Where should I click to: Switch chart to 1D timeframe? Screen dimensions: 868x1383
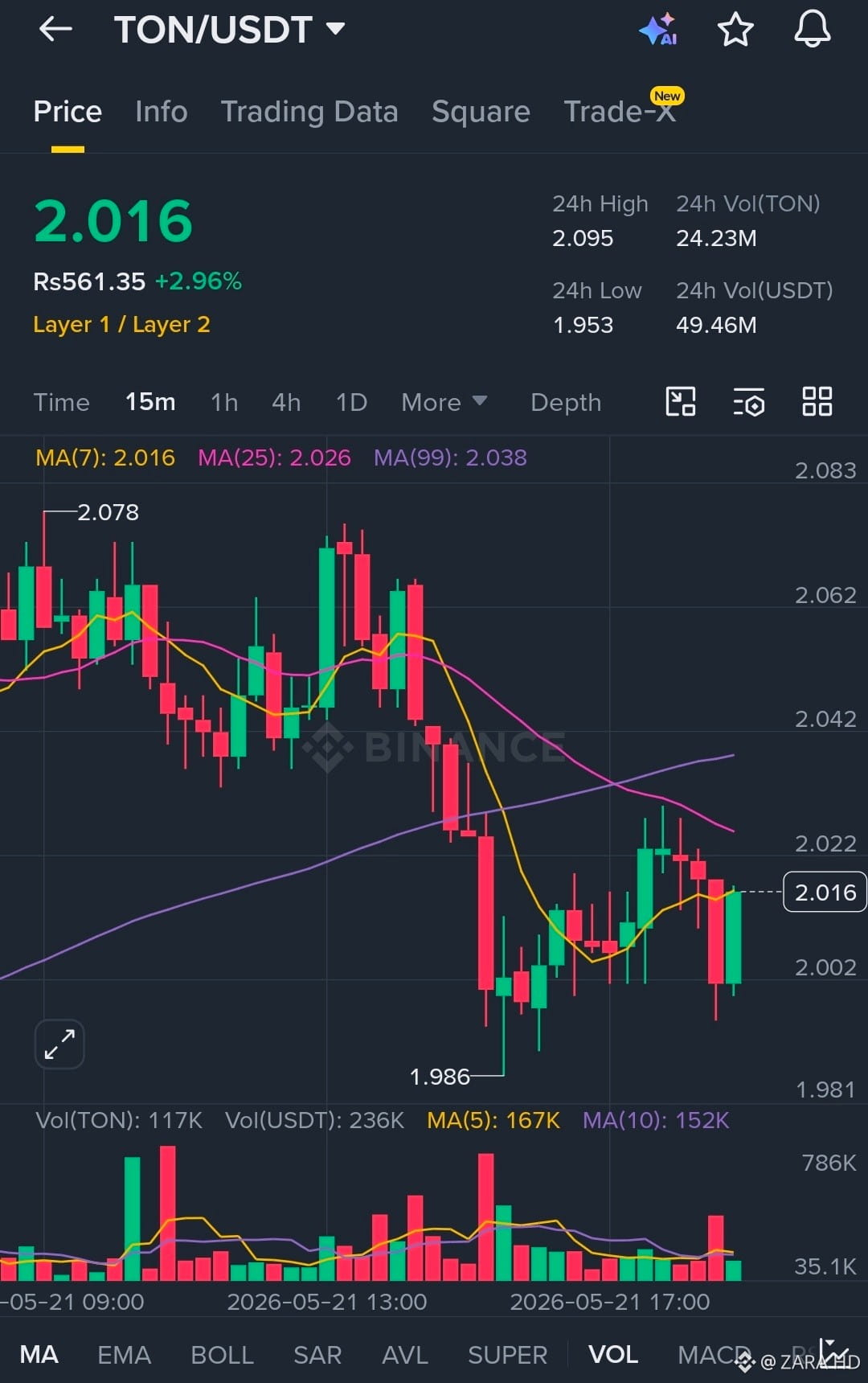[x=351, y=402]
